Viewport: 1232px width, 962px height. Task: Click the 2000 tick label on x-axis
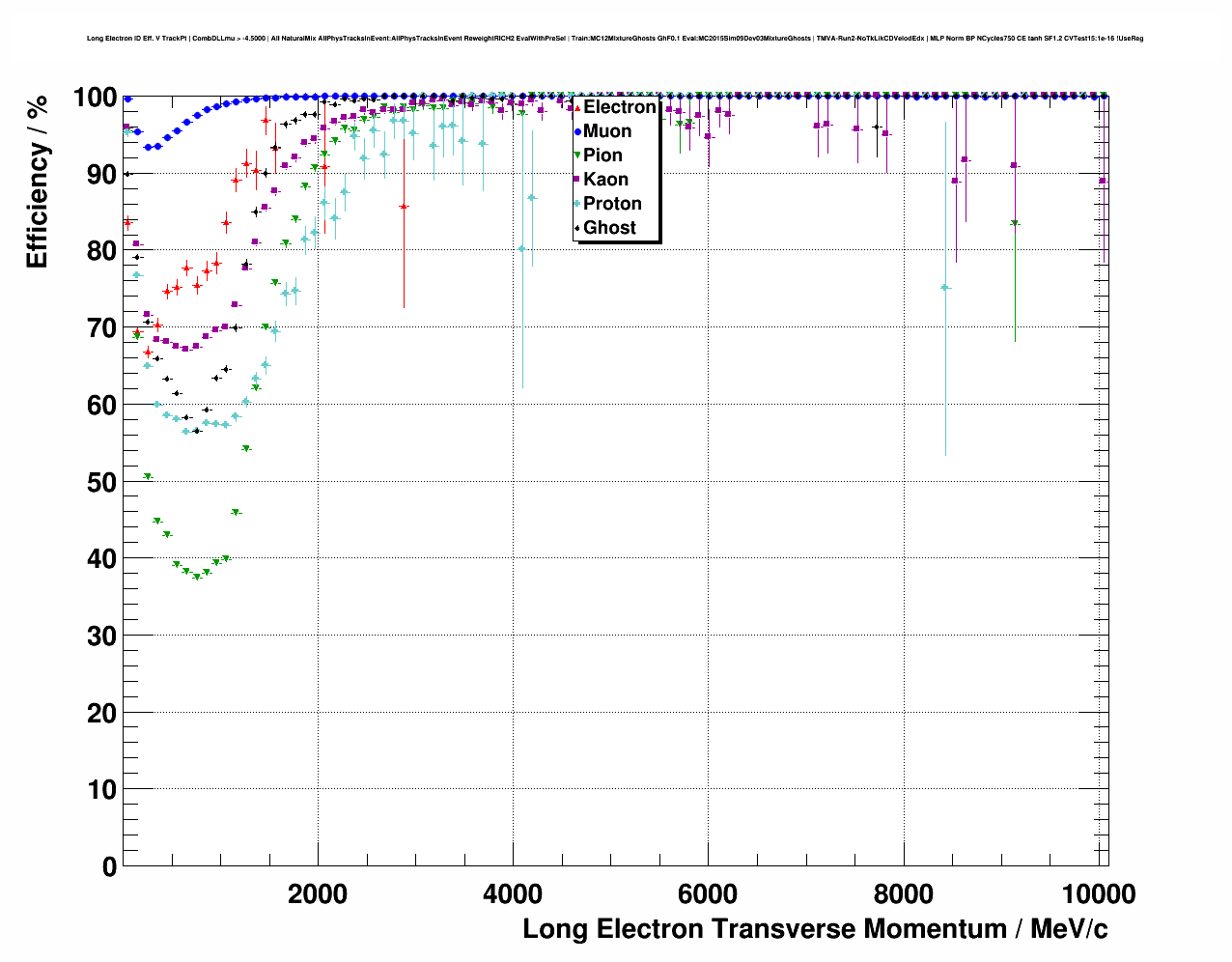coord(318,893)
